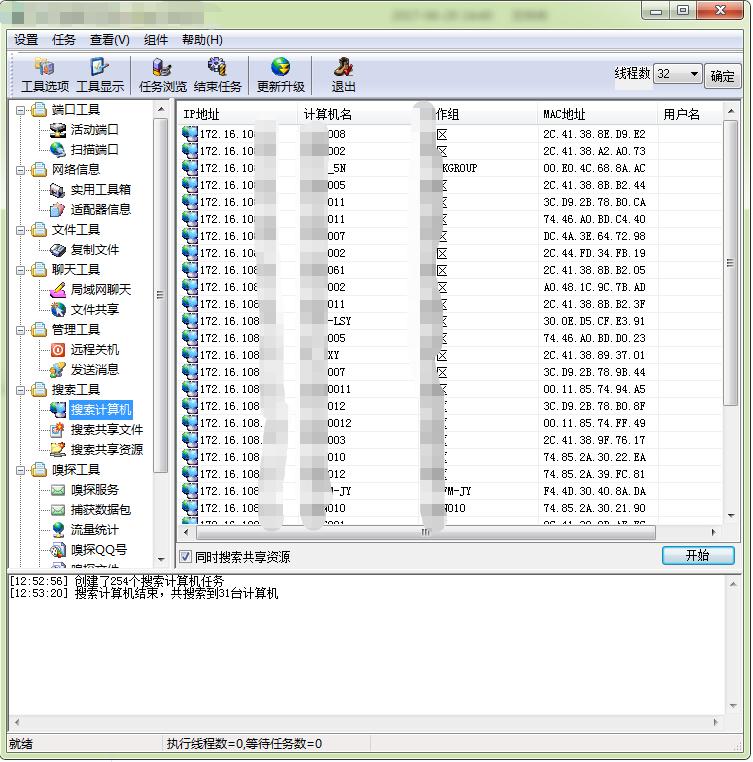Viewport: 753px width, 762px height.
Task: Open 实用工具箱 tool
Action: [x=100, y=190]
